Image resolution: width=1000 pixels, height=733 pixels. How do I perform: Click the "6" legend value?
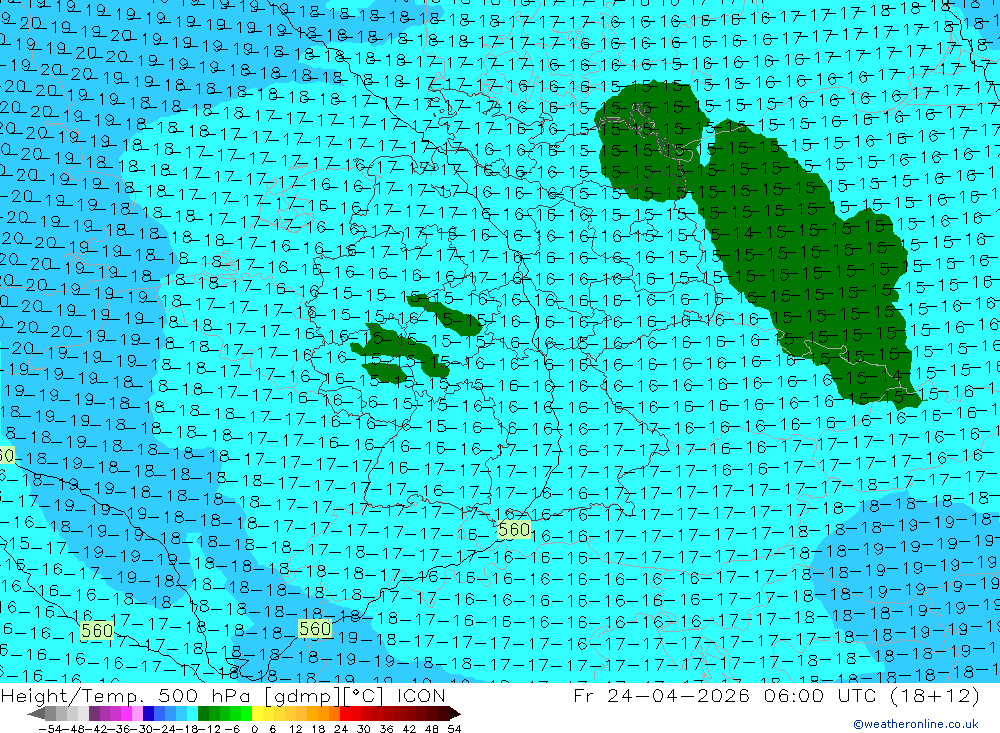point(272,729)
